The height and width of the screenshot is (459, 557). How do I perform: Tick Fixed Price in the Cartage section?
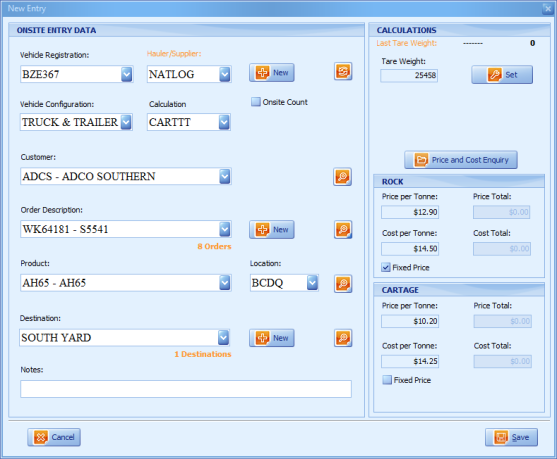point(387,380)
